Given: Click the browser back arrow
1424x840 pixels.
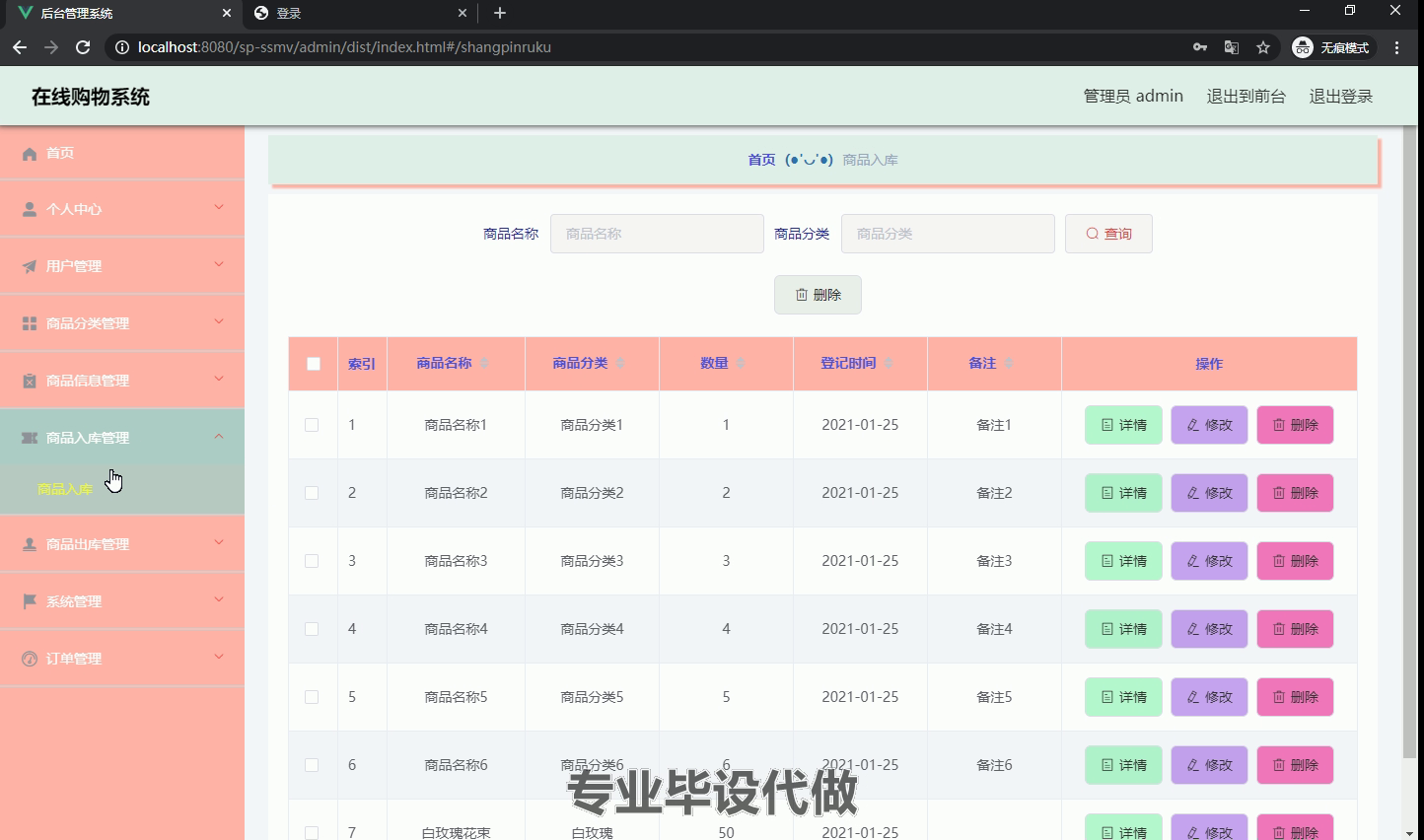Looking at the screenshot, I should (20, 47).
